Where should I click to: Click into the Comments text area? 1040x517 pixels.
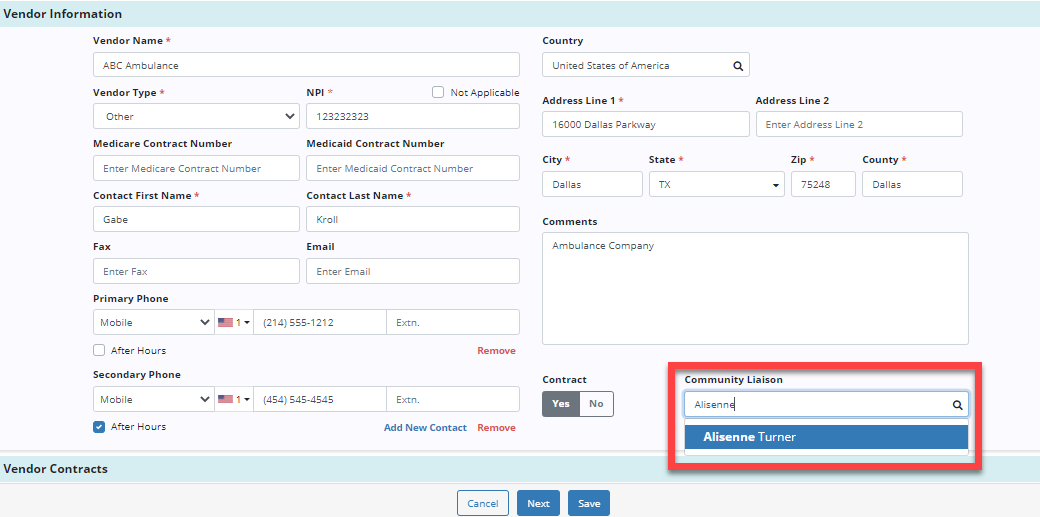pyautogui.click(x=755, y=288)
